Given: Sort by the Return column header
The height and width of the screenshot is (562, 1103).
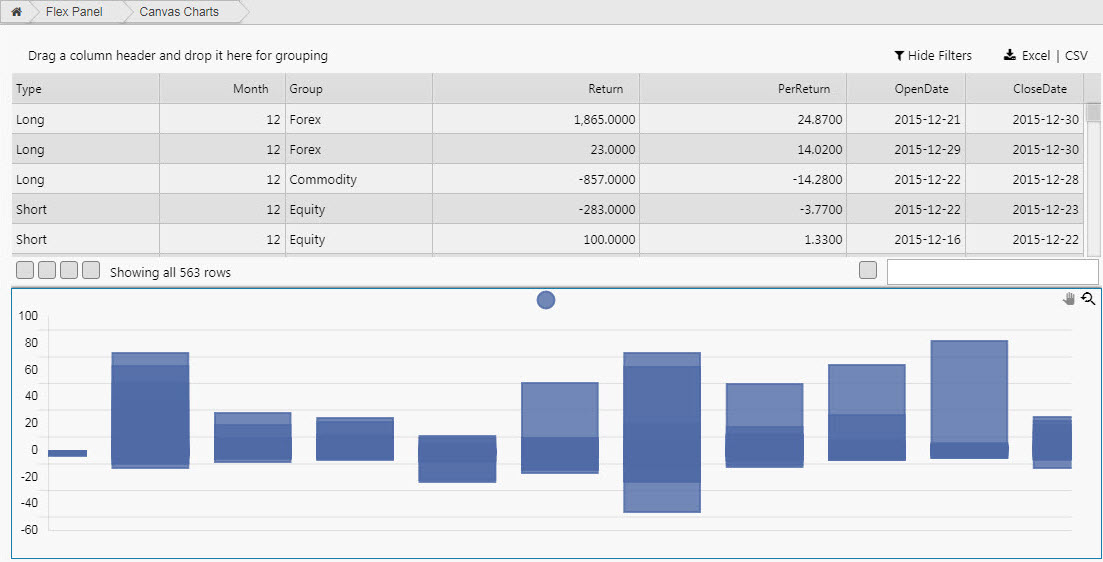Looking at the screenshot, I should pos(605,89).
